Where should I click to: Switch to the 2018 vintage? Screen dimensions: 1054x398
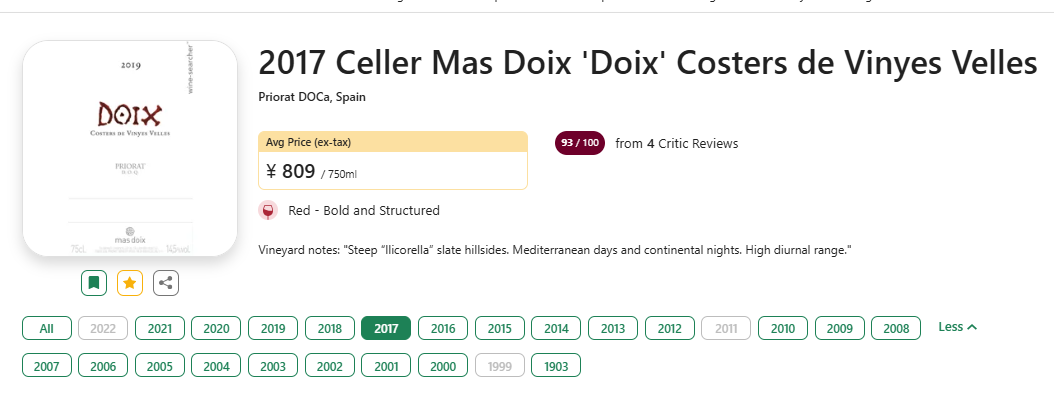[x=329, y=328]
